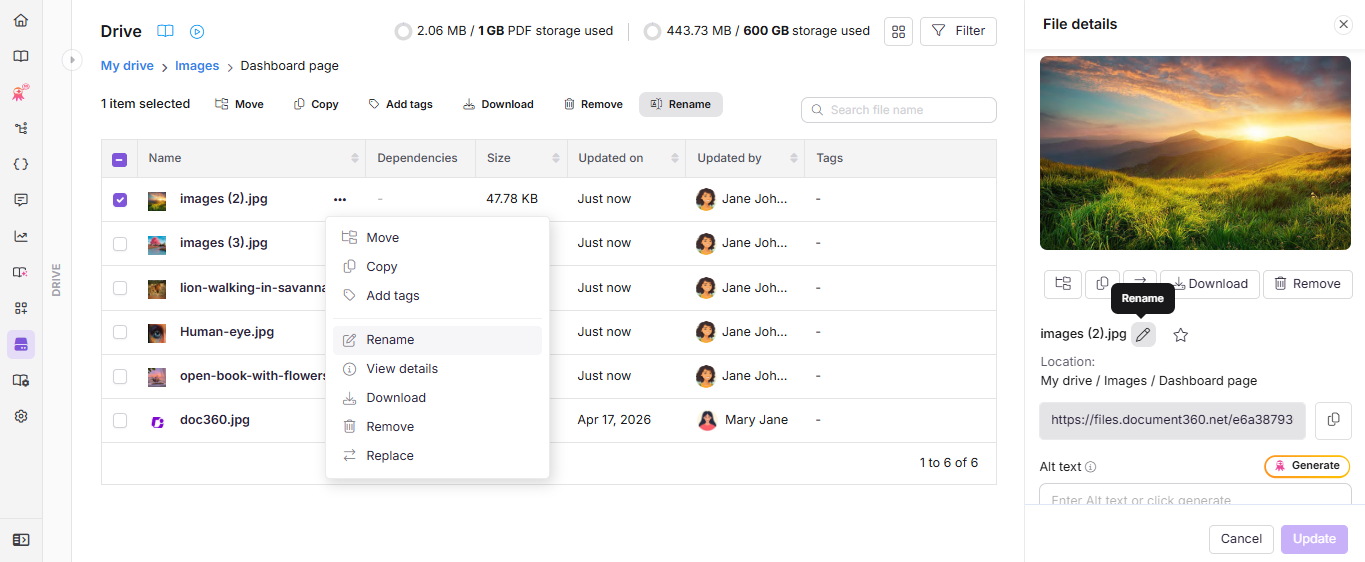Image resolution: width=1365 pixels, height=562 pixels.
Task: Choose Download from the context menu
Action: [437, 398]
